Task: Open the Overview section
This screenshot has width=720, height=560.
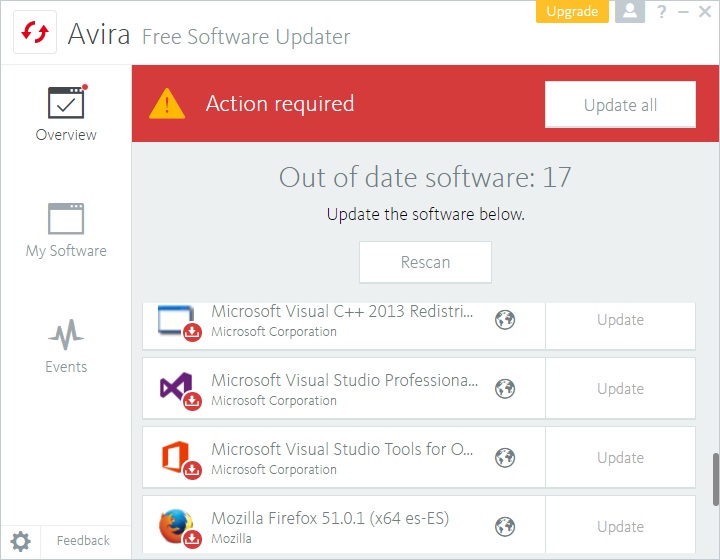Action: pyautogui.click(x=66, y=114)
